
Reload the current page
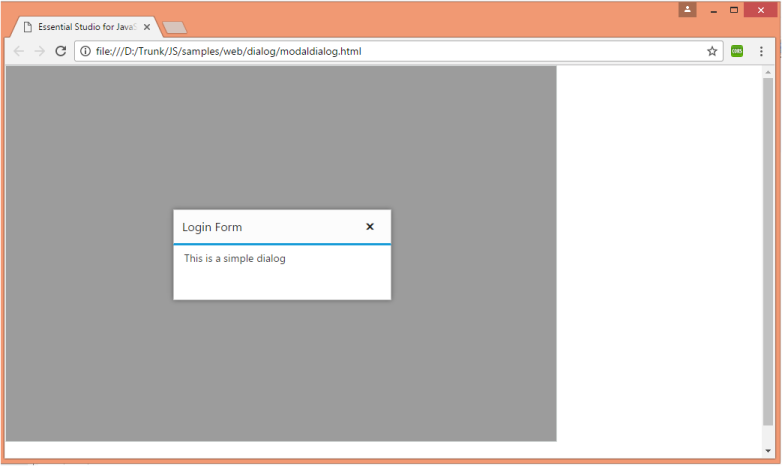[61, 51]
